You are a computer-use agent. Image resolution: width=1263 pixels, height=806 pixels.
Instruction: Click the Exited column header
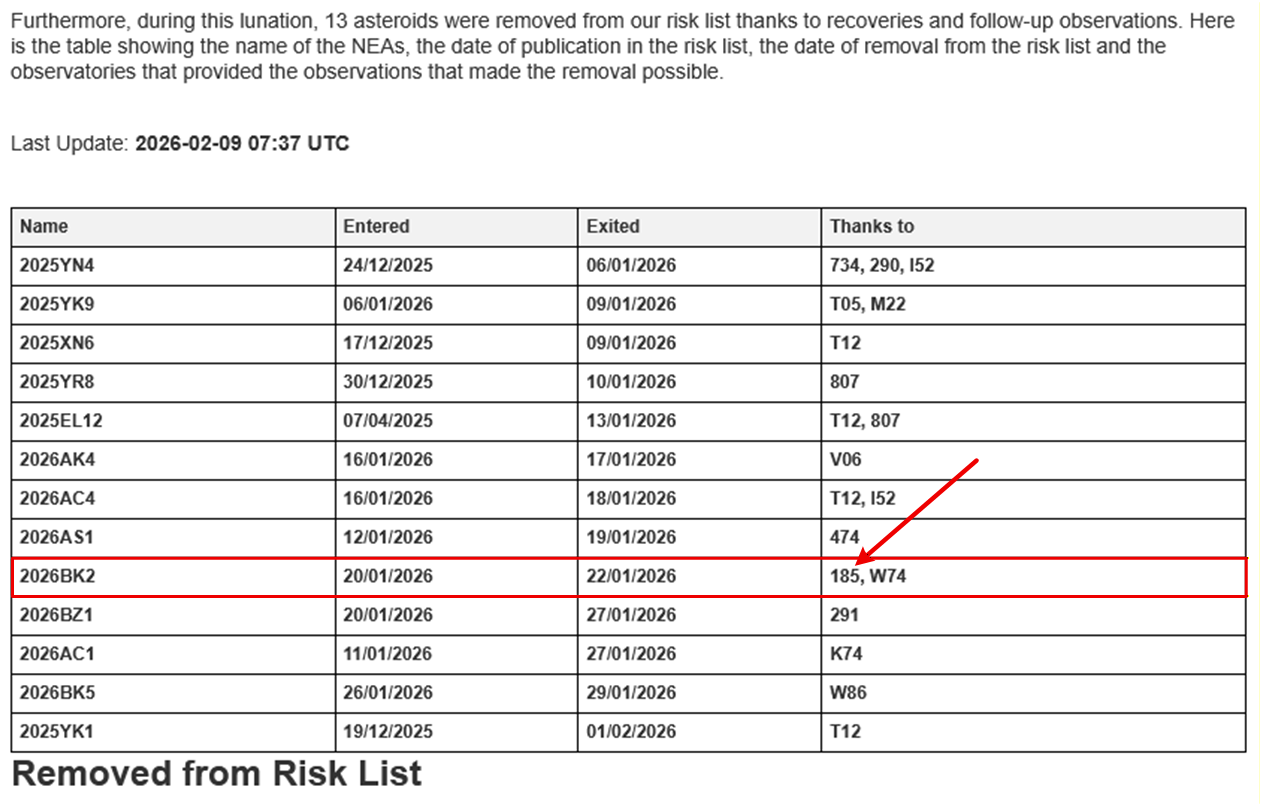click(613, 226)
